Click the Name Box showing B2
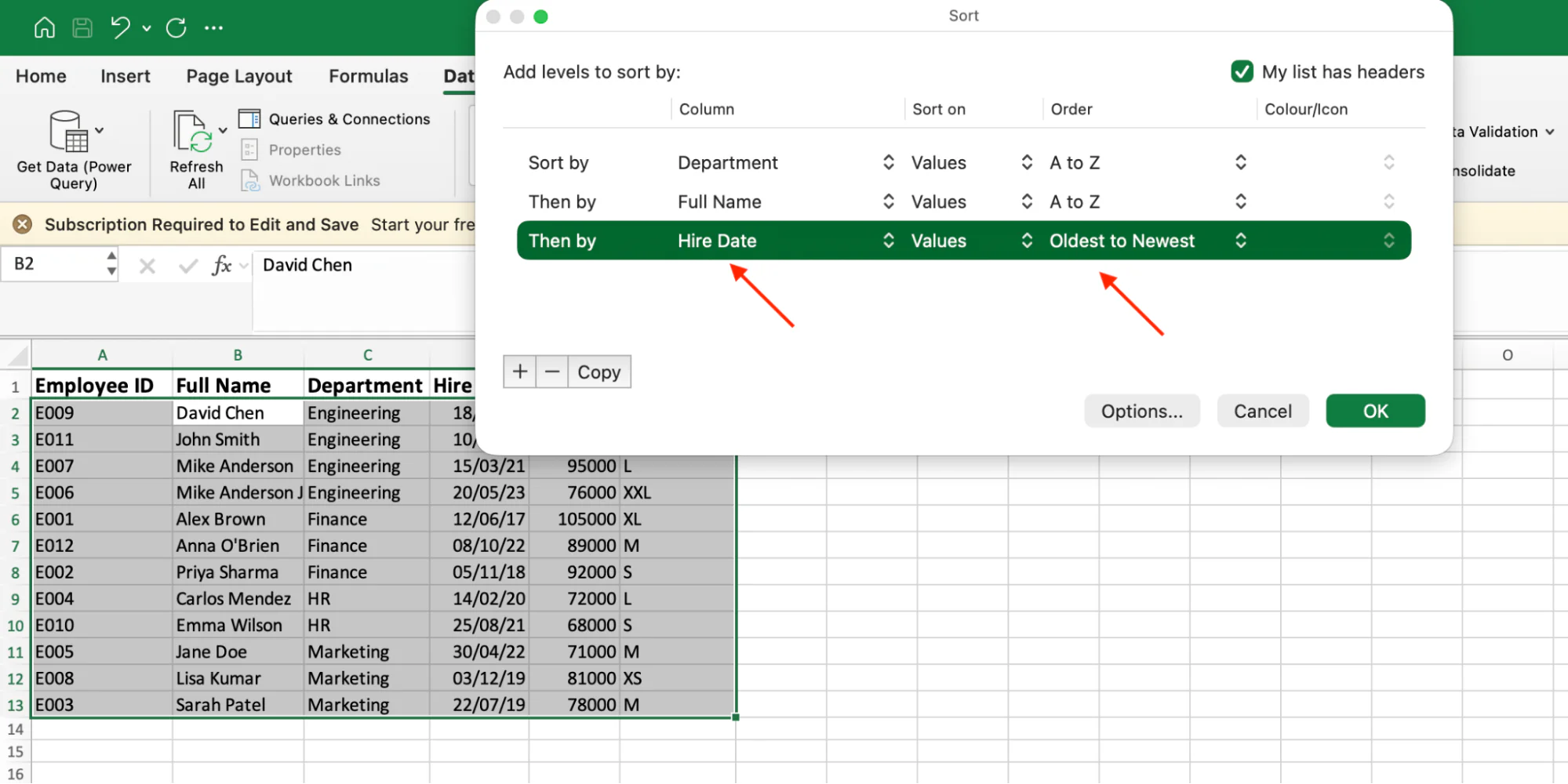 (52, 264)
